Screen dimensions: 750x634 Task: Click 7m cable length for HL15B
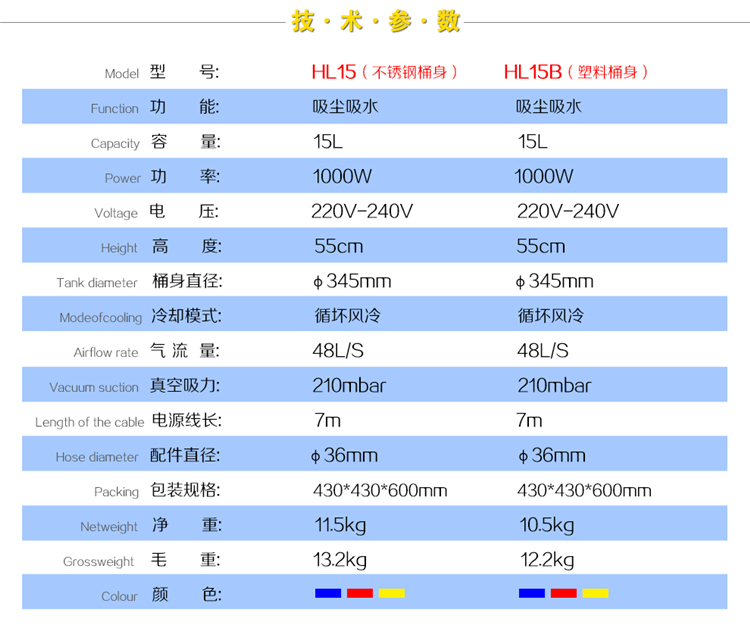pyautogui.click(x=529, y=421)
